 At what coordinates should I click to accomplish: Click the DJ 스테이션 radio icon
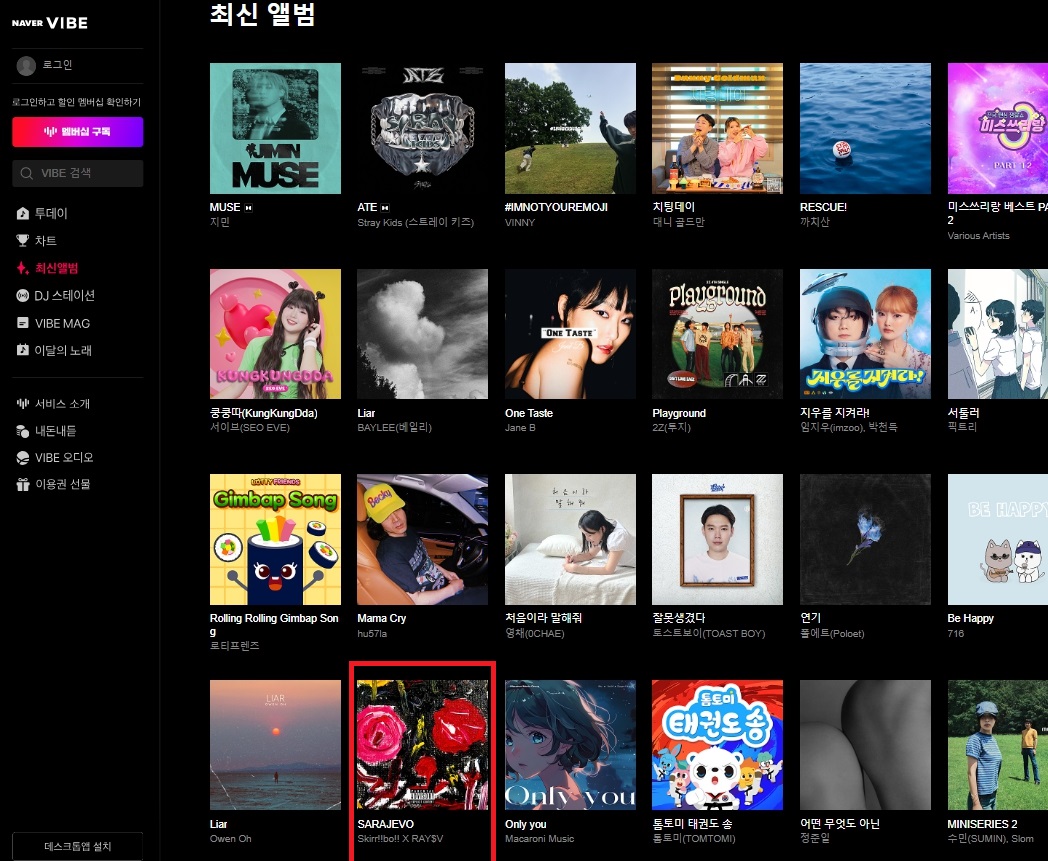pyautogui.click(x=23, y=295)
